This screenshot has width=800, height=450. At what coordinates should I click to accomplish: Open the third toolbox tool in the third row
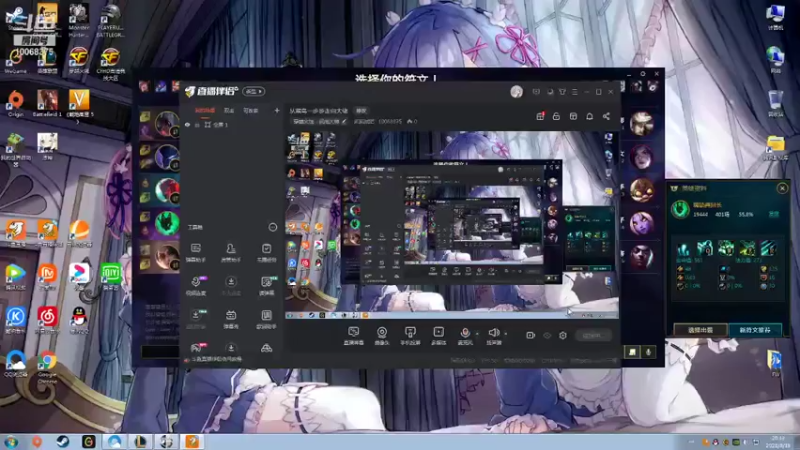click(266, 319)
